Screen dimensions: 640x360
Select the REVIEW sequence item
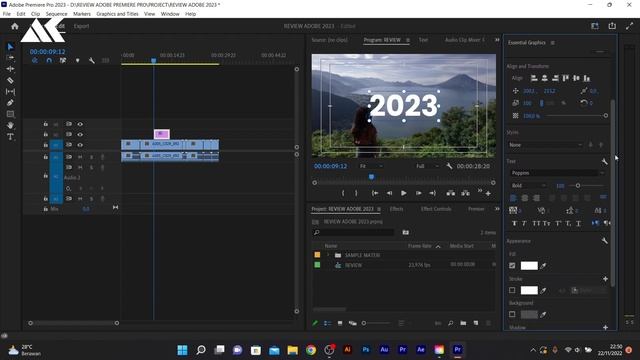pos(353,265)
